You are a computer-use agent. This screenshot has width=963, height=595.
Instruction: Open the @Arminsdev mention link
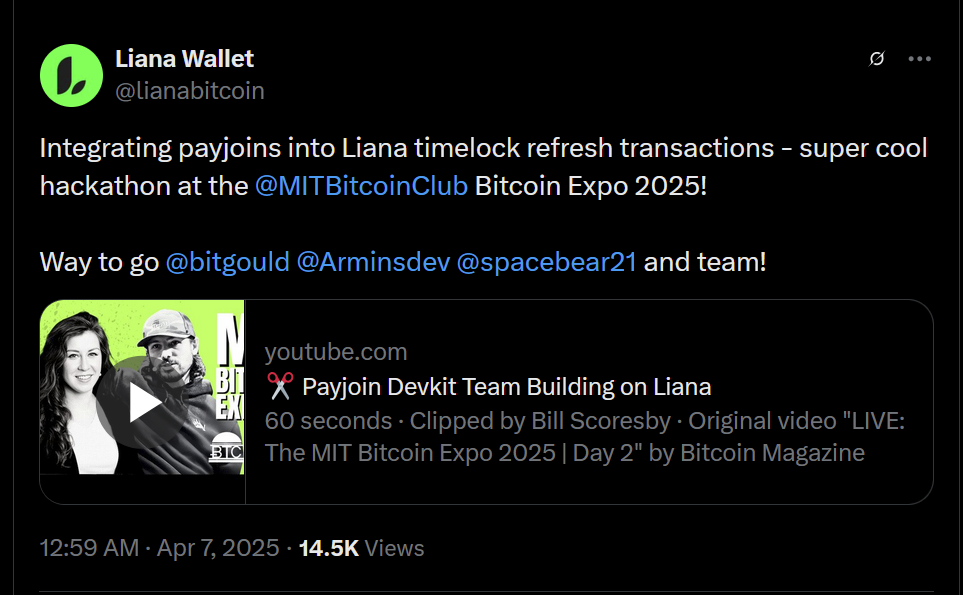point(373,262)
